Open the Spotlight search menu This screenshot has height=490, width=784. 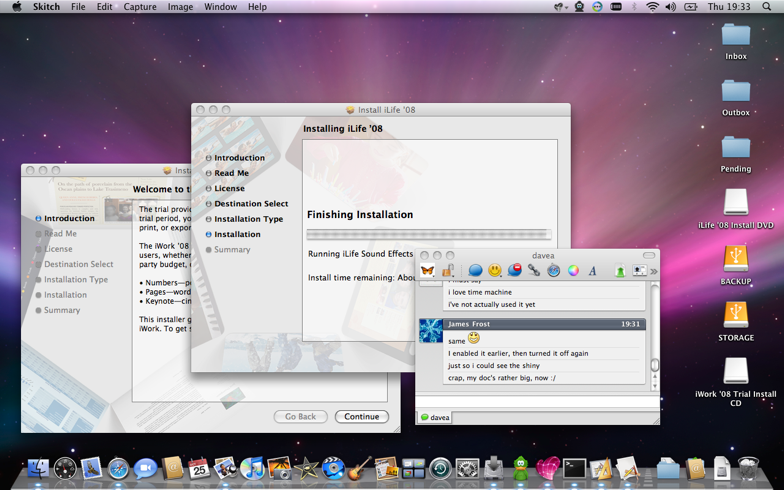(768, 7)
